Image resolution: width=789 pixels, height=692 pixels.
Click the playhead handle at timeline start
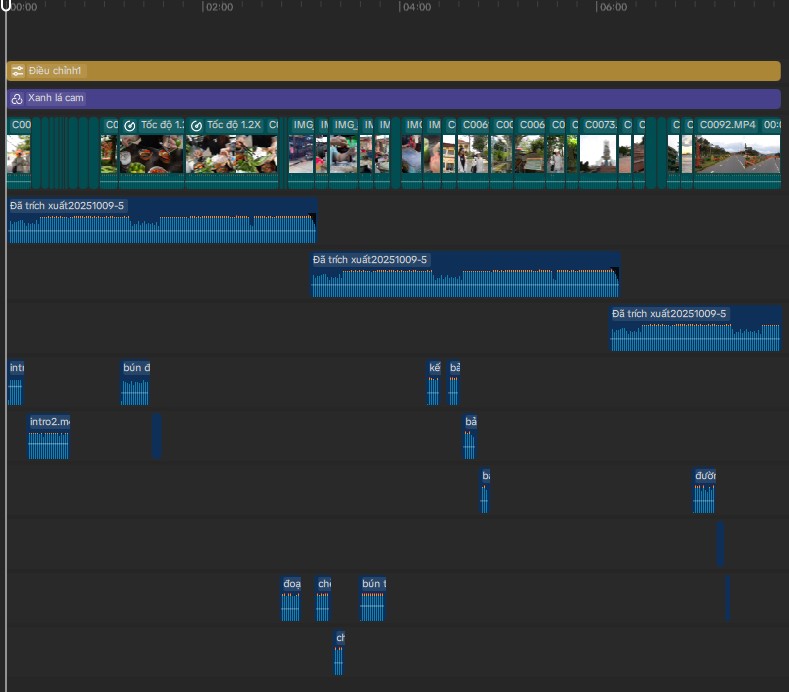click(6, 6)
